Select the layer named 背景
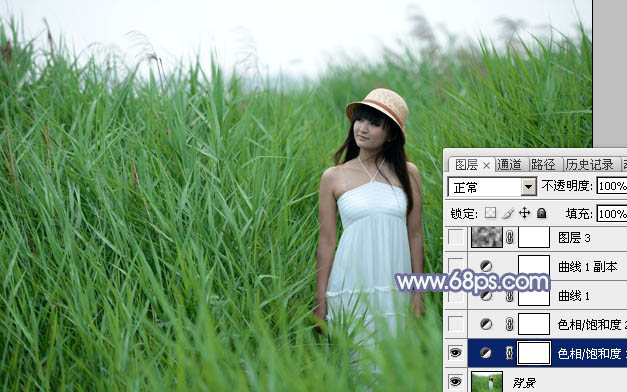The height and width of the screenshot is (392, 627). click(524, 383)
